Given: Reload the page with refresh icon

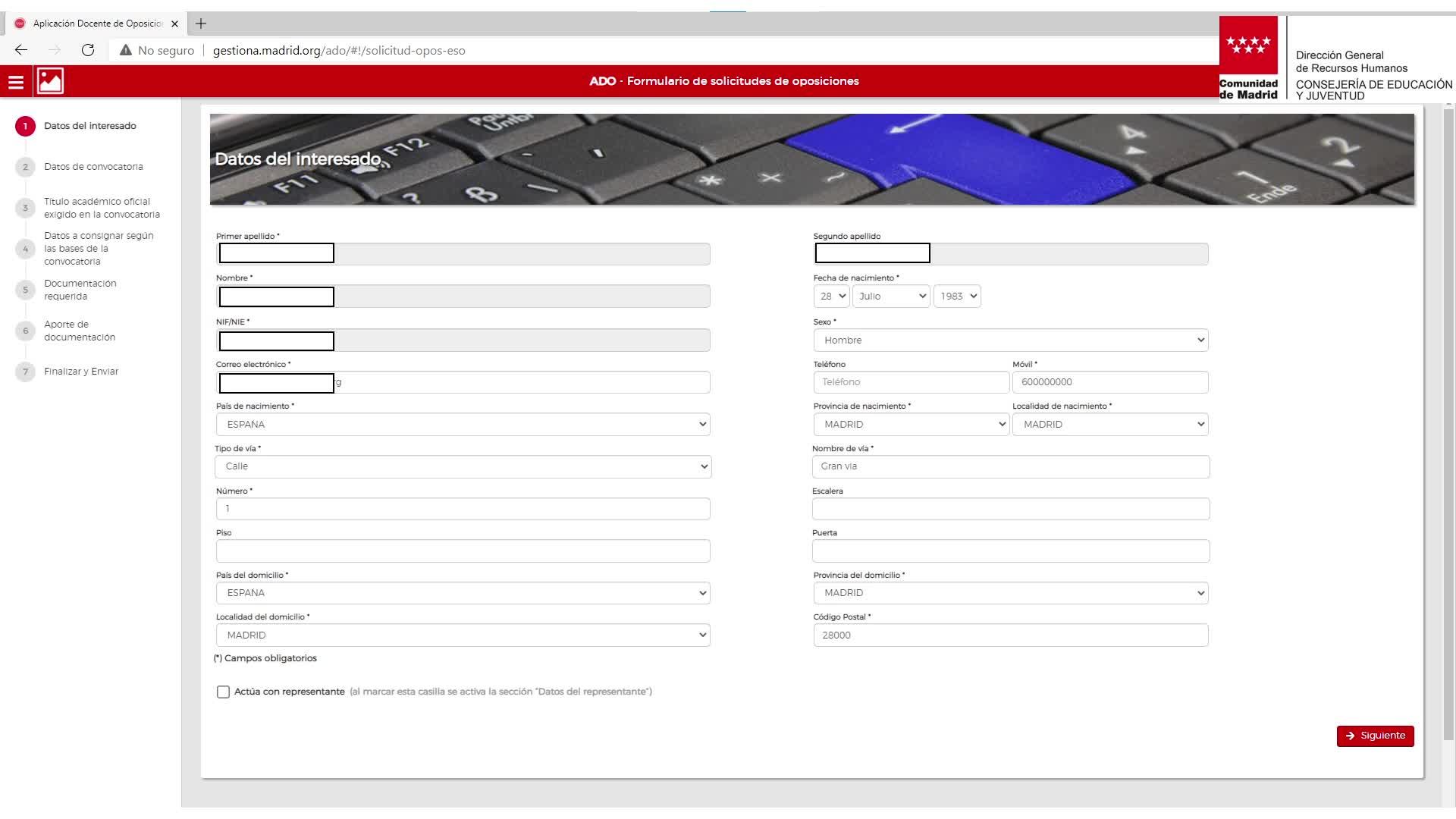Looking at the screenshot, I should pos(88,50).
